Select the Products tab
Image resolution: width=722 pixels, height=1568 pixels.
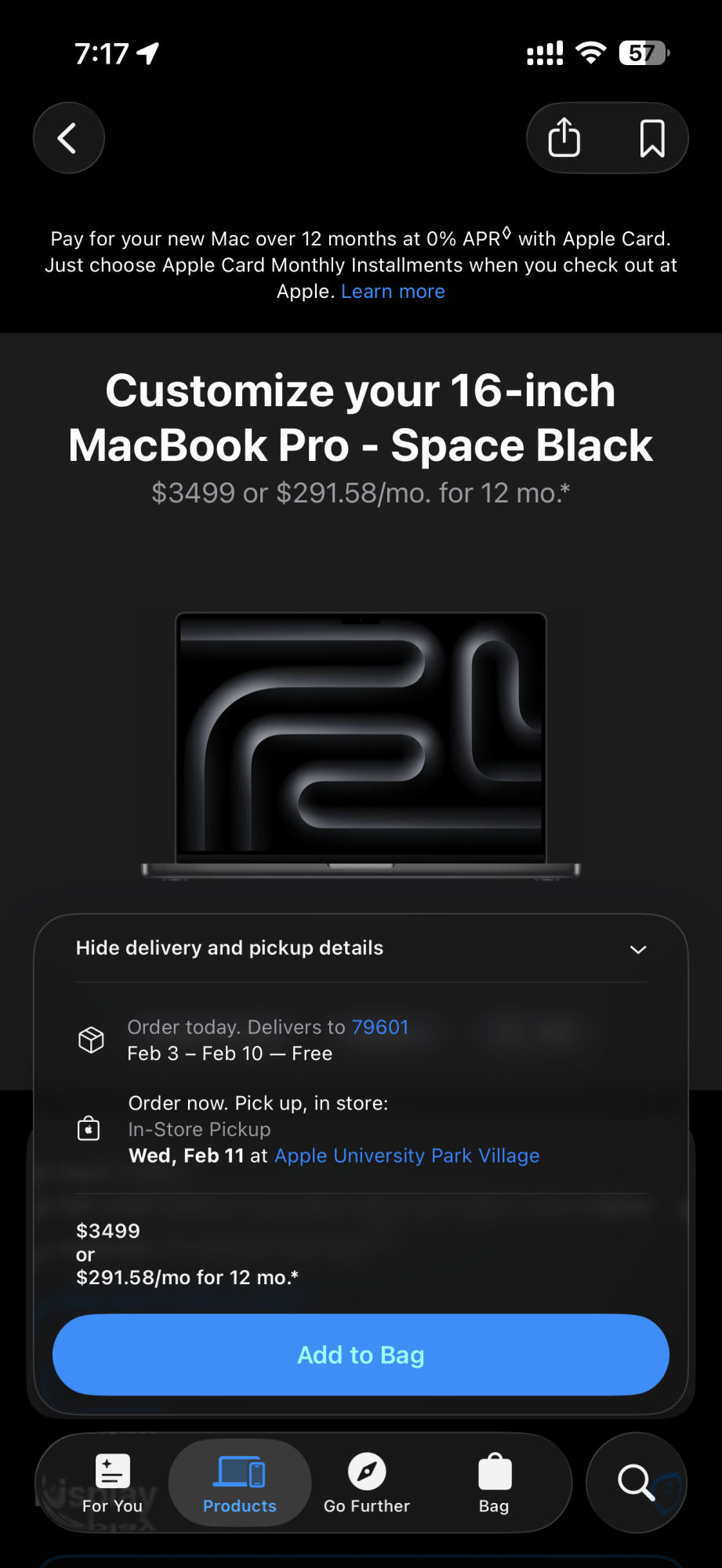click(240, 1483)
